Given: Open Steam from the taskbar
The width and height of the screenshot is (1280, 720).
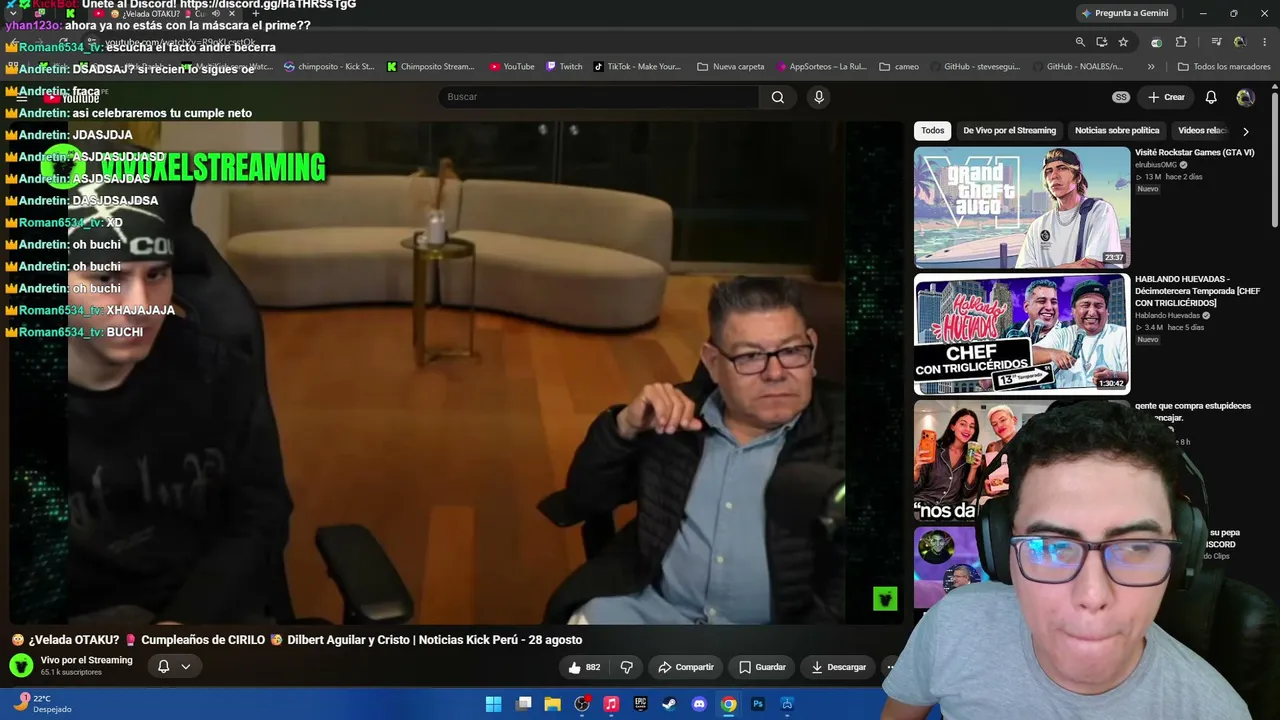Looking at the screenshot, I should pyautogui.click(x=669, y=704).
